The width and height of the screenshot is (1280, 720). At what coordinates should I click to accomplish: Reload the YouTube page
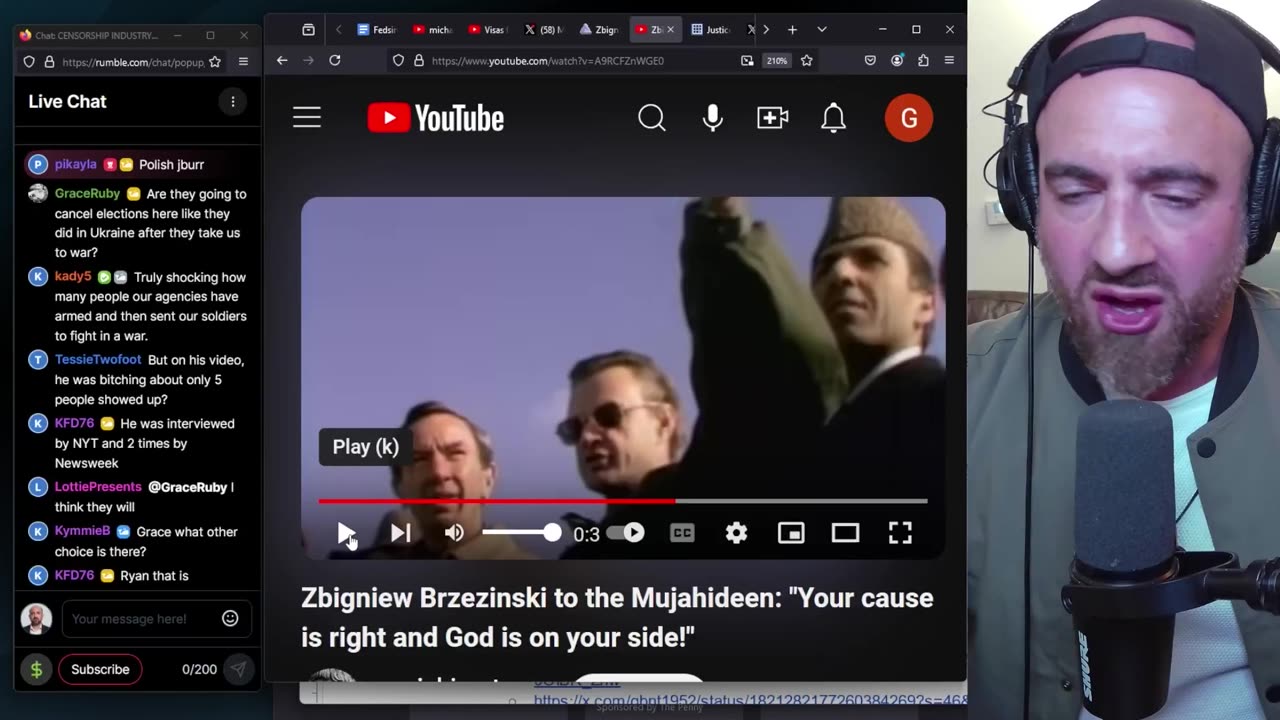click(x=335, y=61)
